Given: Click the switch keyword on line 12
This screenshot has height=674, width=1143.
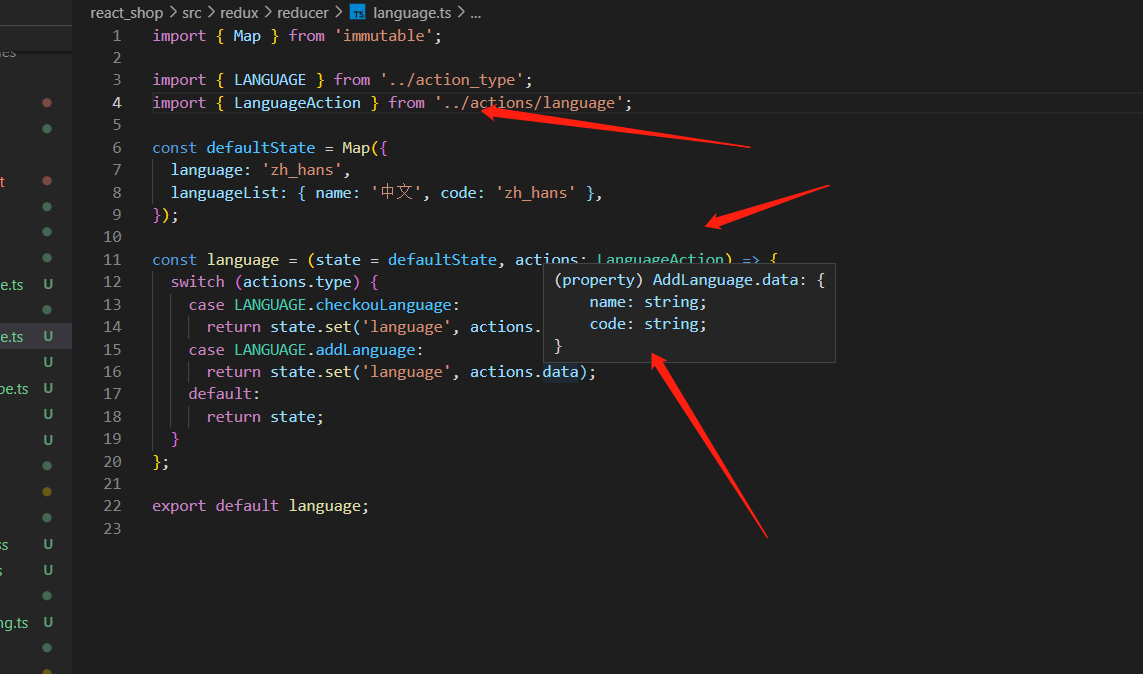Looking at the screenshot, I should tap(198, 282).
